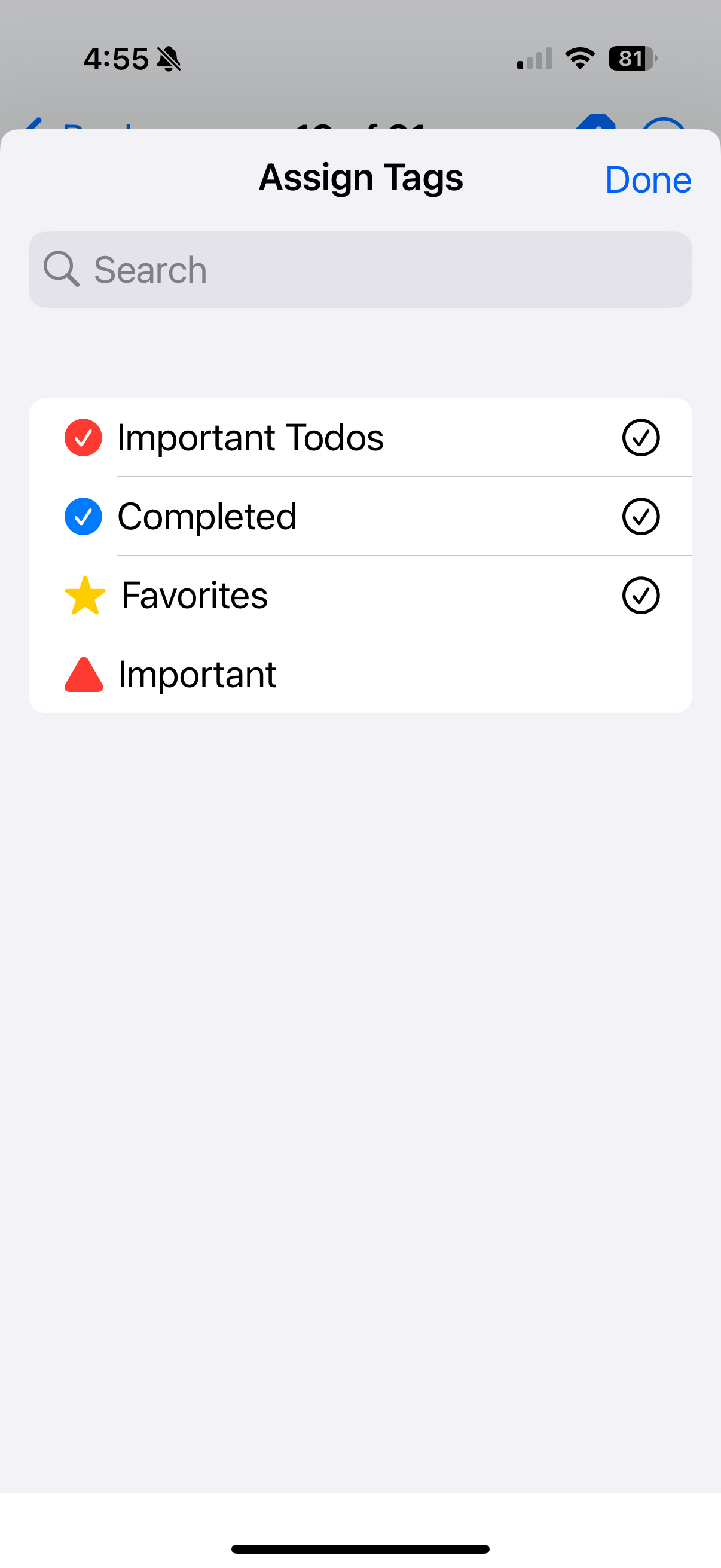Select the Completed tag label

pyautogui.click(x=207, y=516)
